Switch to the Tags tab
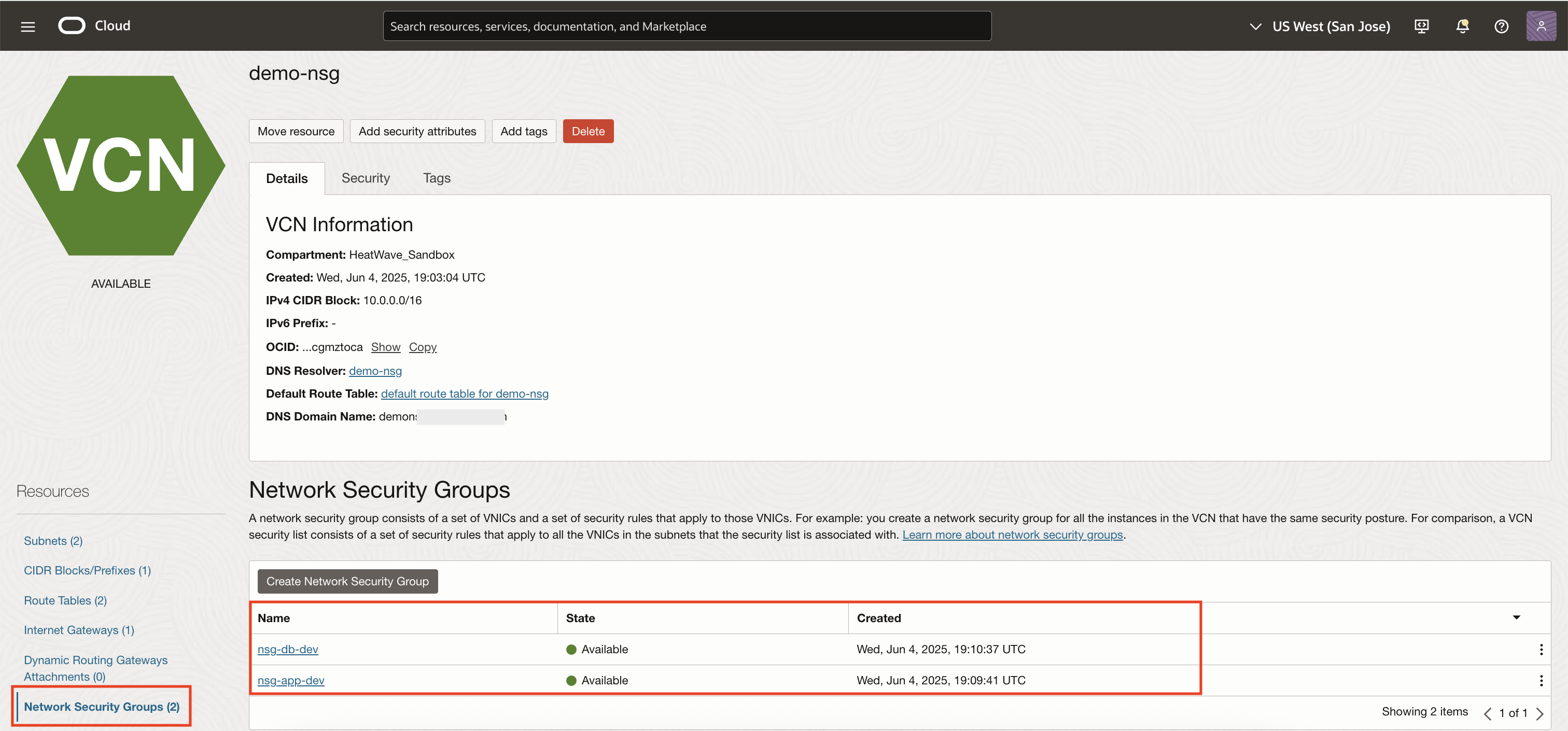Viewport: 1568px width, 731px height. tap(437, 178)
